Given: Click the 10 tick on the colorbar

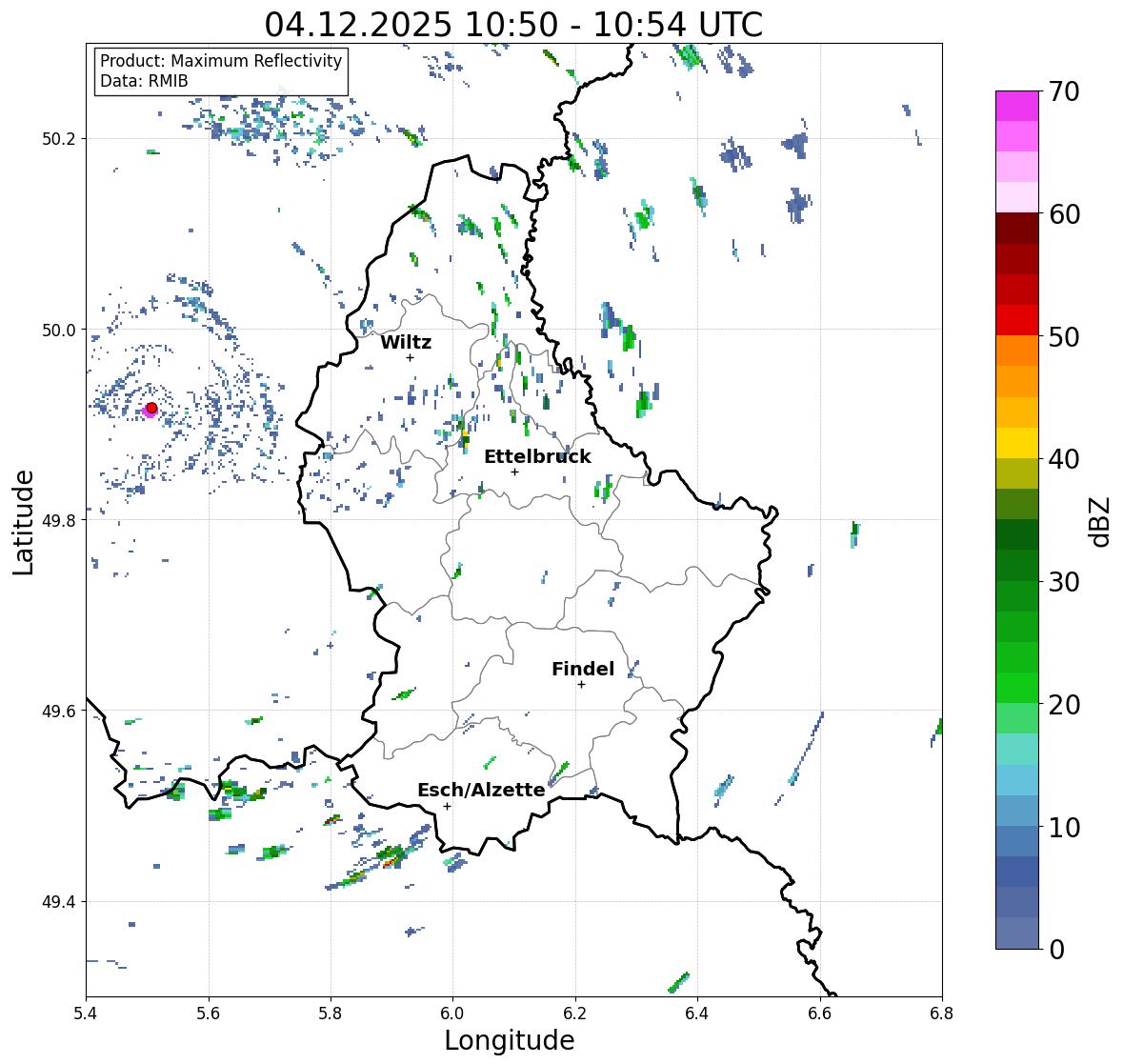Looking at the screenshot, I should (x=1064, y=827).
